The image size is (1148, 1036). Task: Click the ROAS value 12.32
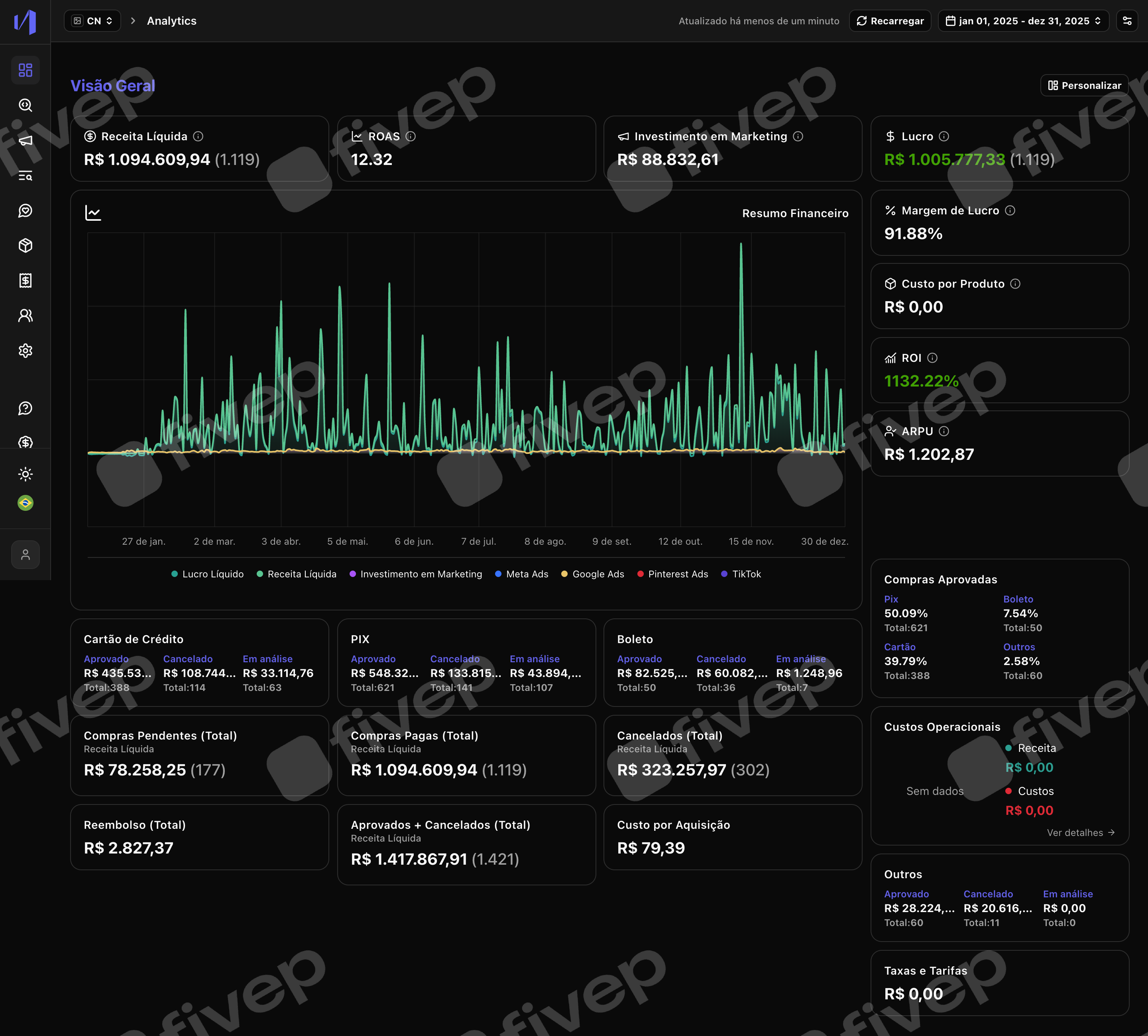(371, 159)
